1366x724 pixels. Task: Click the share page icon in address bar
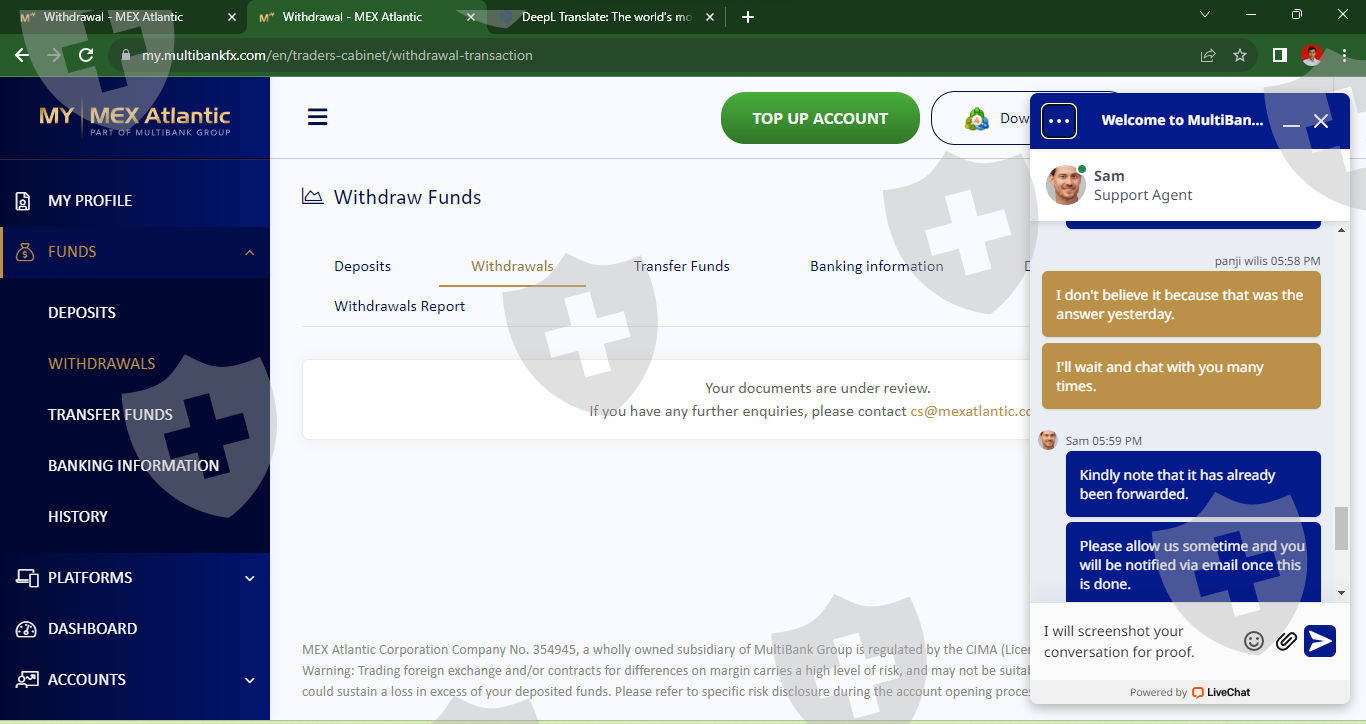pos(1208,56)
